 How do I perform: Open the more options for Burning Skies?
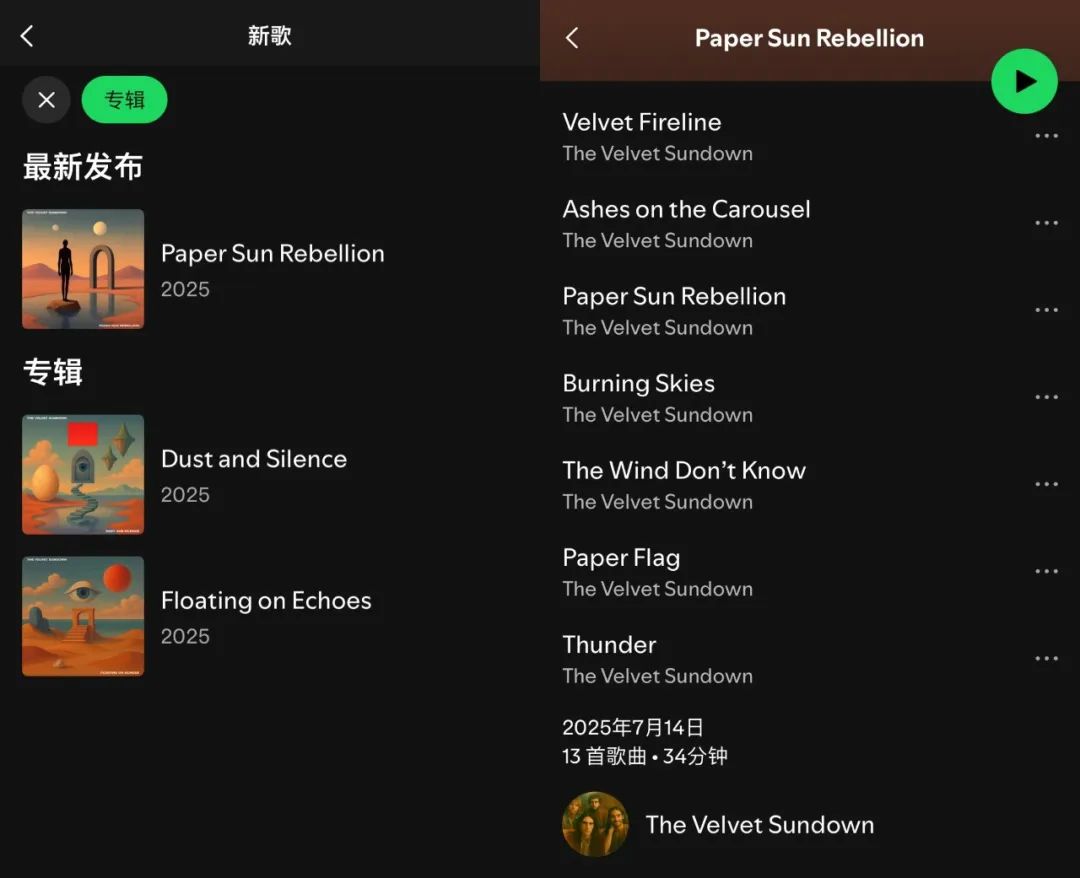pos(1046,397)
